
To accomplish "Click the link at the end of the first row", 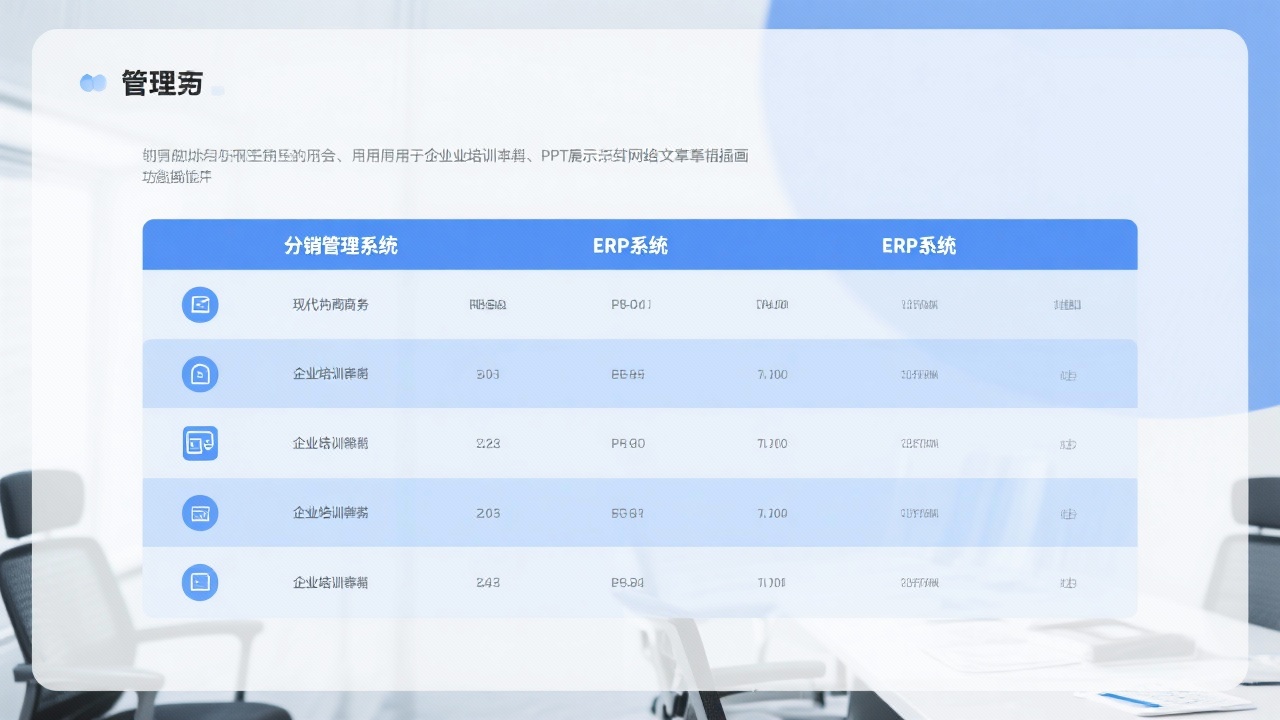I will [1068, 305].
